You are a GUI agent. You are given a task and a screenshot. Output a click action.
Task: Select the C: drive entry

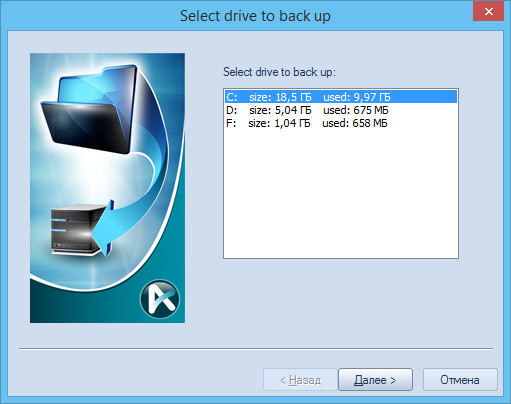click(x=341, y=97)
